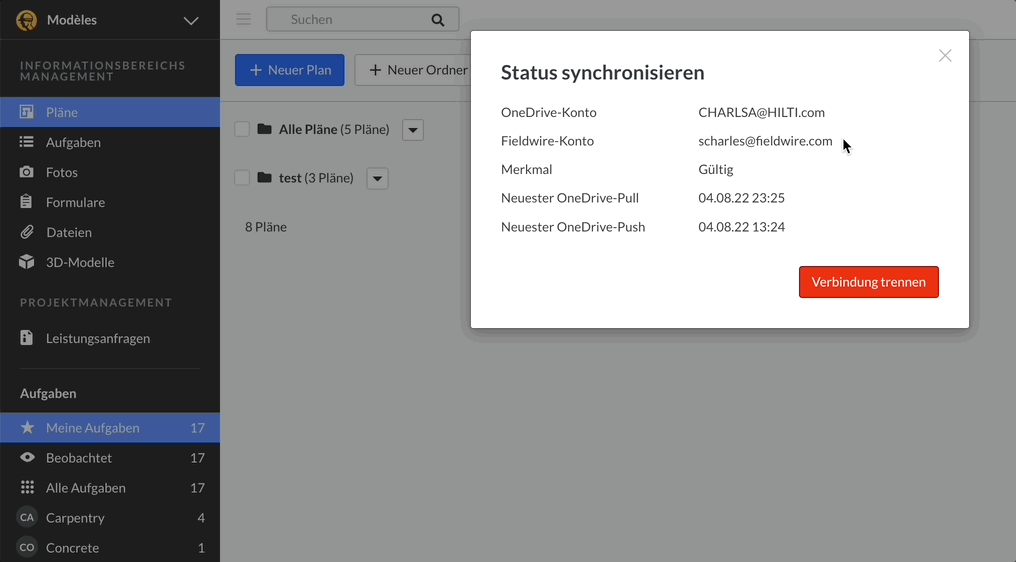
Task: Tick the Alle Pläne folder checkbox
Action: [242, 129]
